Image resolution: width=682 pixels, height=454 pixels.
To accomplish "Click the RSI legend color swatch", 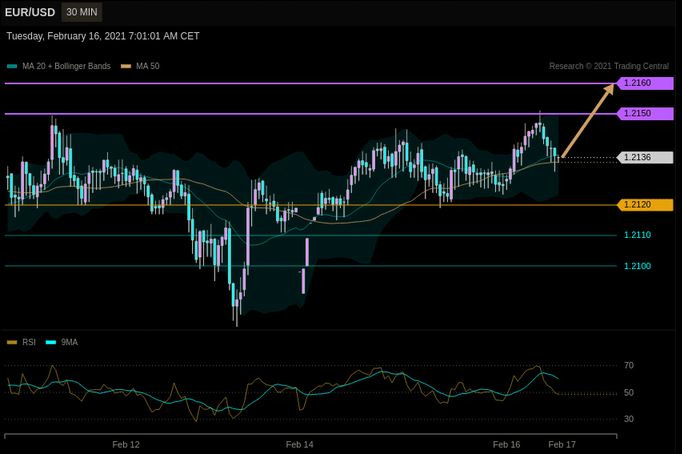I will 12,342.
